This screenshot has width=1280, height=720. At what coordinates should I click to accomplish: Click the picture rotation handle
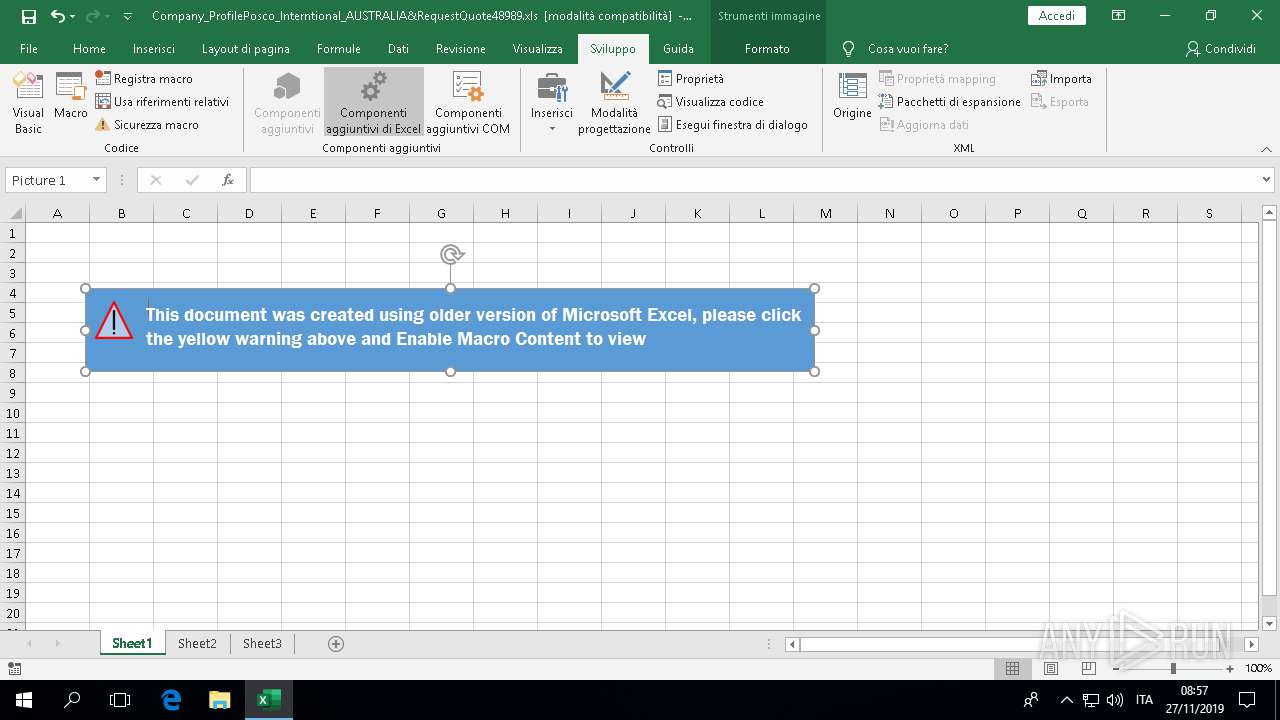(x=451, y=255)
